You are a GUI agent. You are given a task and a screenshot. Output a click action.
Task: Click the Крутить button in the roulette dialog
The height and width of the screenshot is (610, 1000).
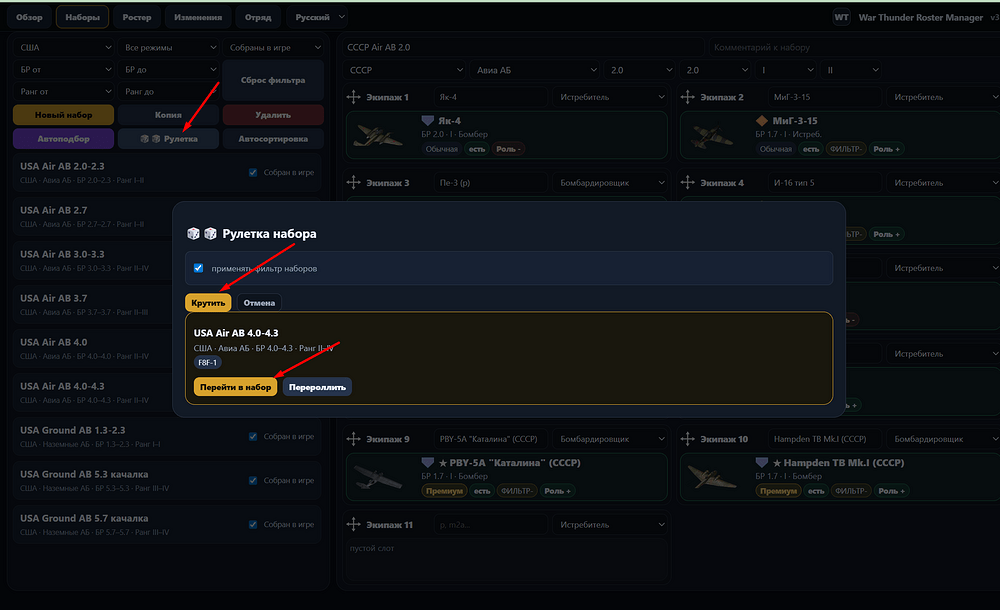click(208, 302)
